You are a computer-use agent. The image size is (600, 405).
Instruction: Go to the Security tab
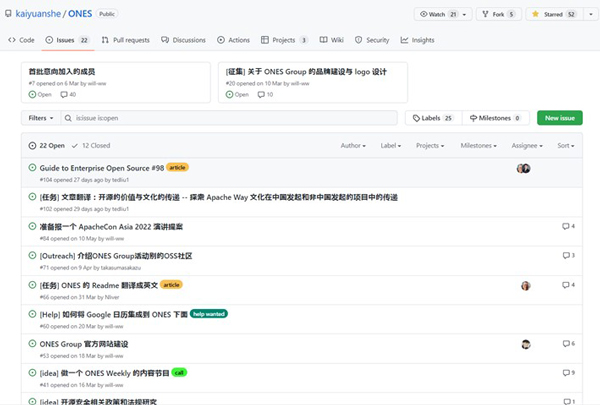click(372, 40)
